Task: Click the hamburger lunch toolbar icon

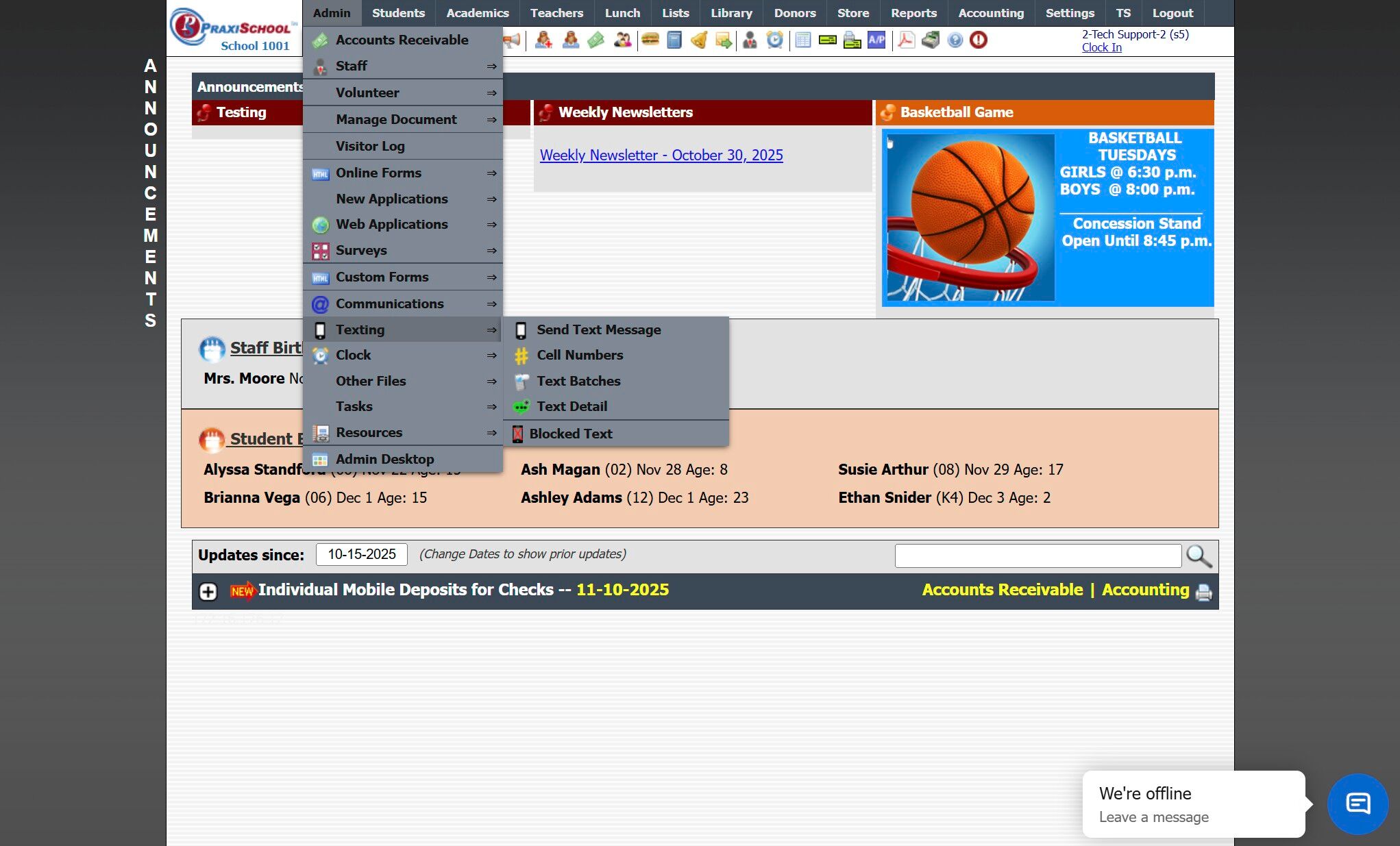Action: (x=650, y=40)
